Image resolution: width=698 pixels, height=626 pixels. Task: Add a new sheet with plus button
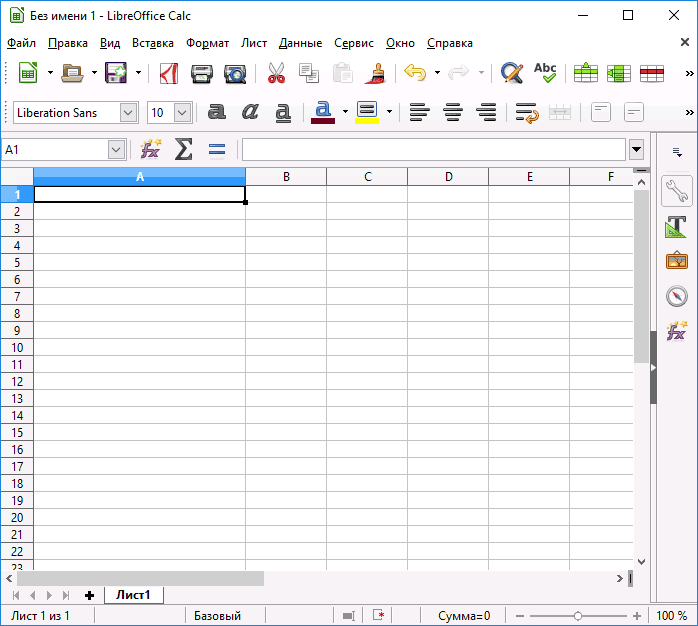coord(89,595)
